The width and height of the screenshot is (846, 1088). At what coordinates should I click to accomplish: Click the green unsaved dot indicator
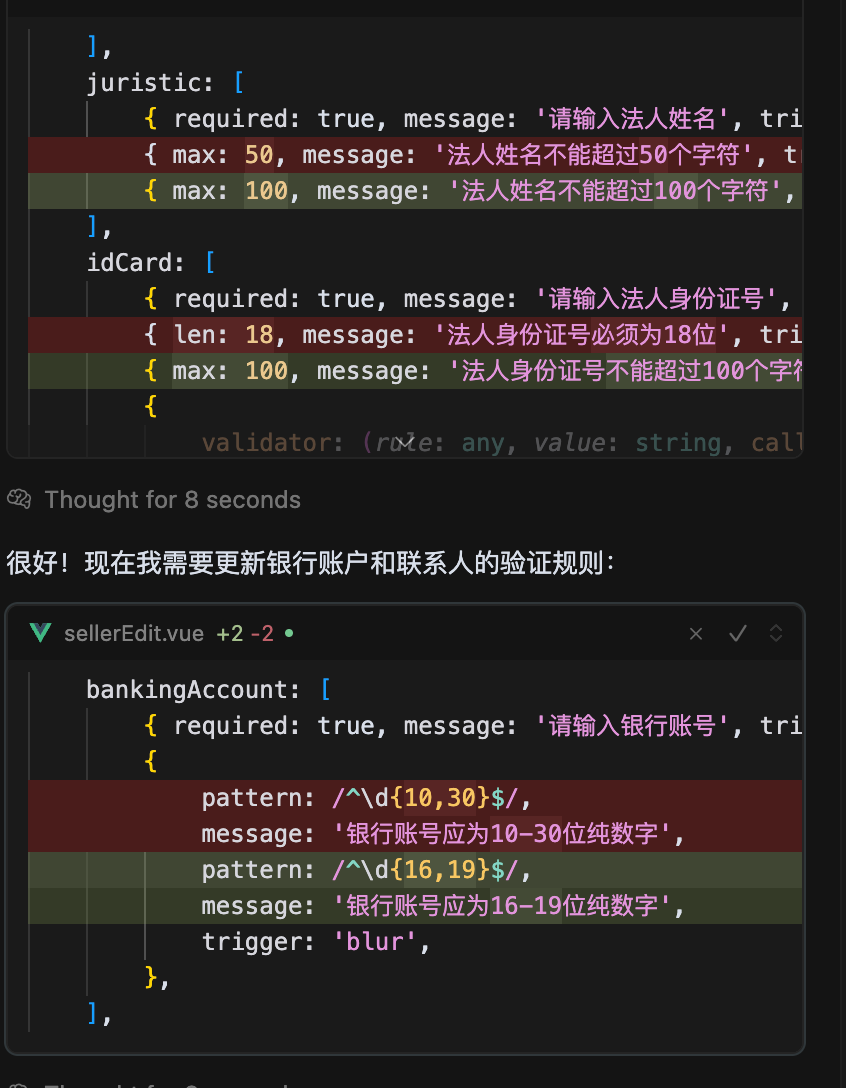click(289, 633)
